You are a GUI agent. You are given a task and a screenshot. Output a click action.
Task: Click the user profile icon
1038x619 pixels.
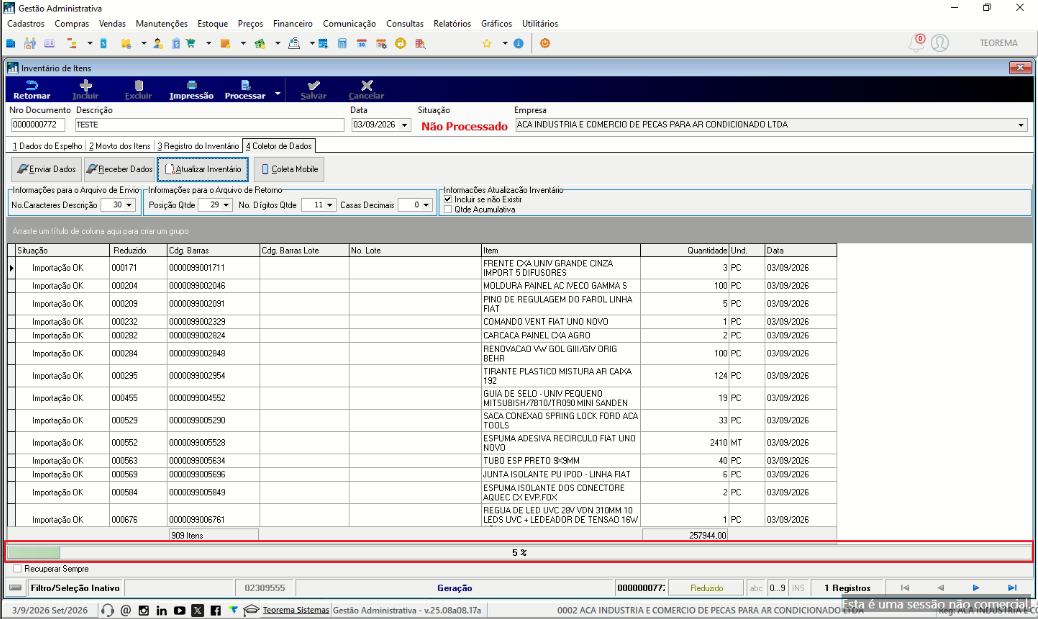click(940, 43)
